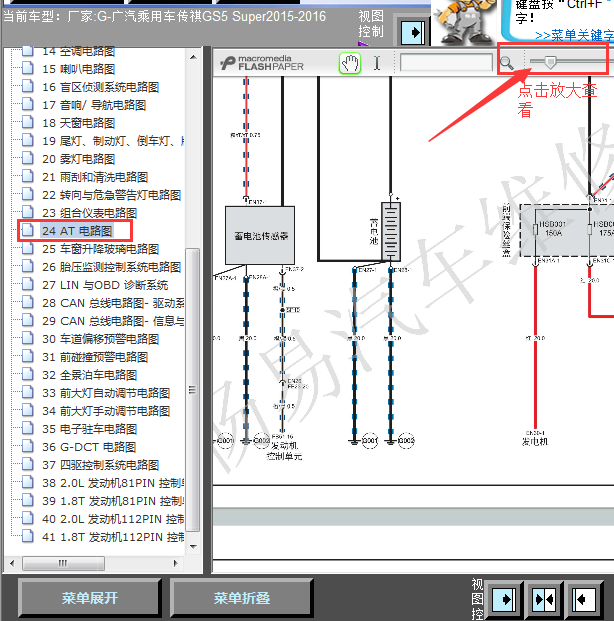Open 23 组合仪表电路图
Viewport: 614px width, 621px height.
[x=90, y=213]
